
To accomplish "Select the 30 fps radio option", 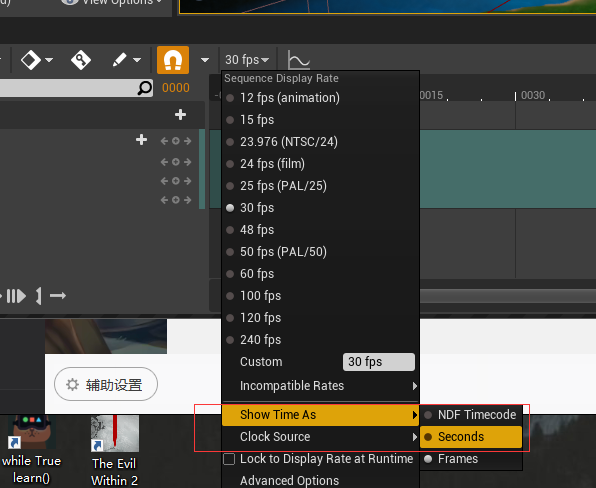I will point(320,208).
